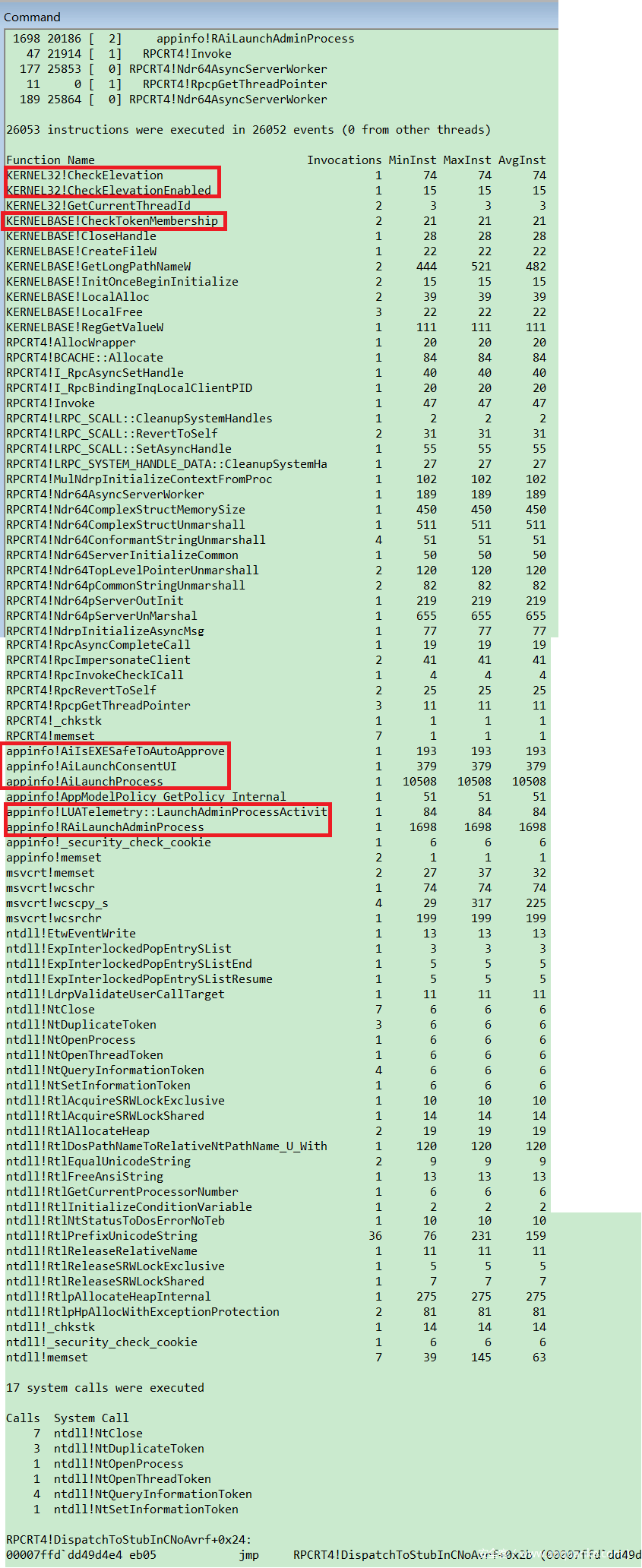This screenshot has height=1568, width=642.
Task: Select RPCRT4!RpcAsyncCompleteCall row
Action: 276,644
